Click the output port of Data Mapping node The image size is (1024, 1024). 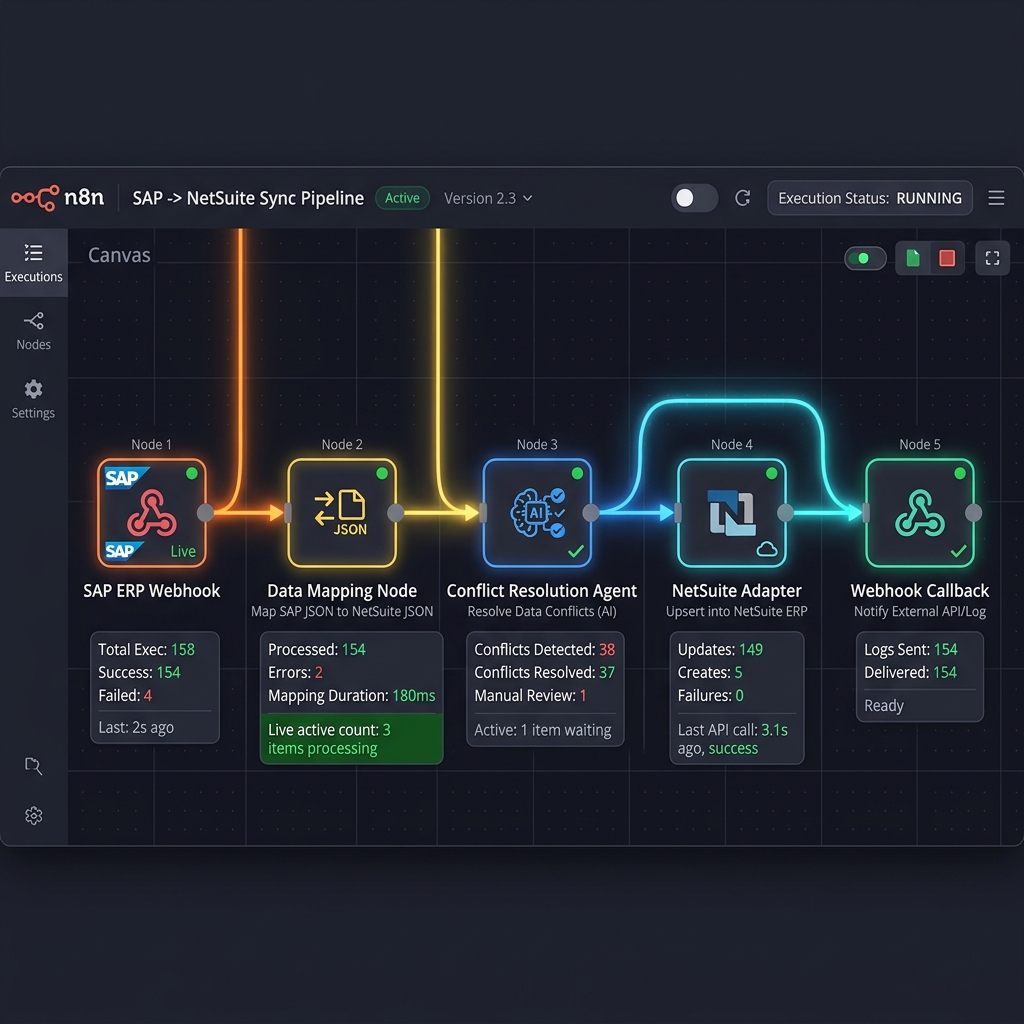tap(395, 513)
